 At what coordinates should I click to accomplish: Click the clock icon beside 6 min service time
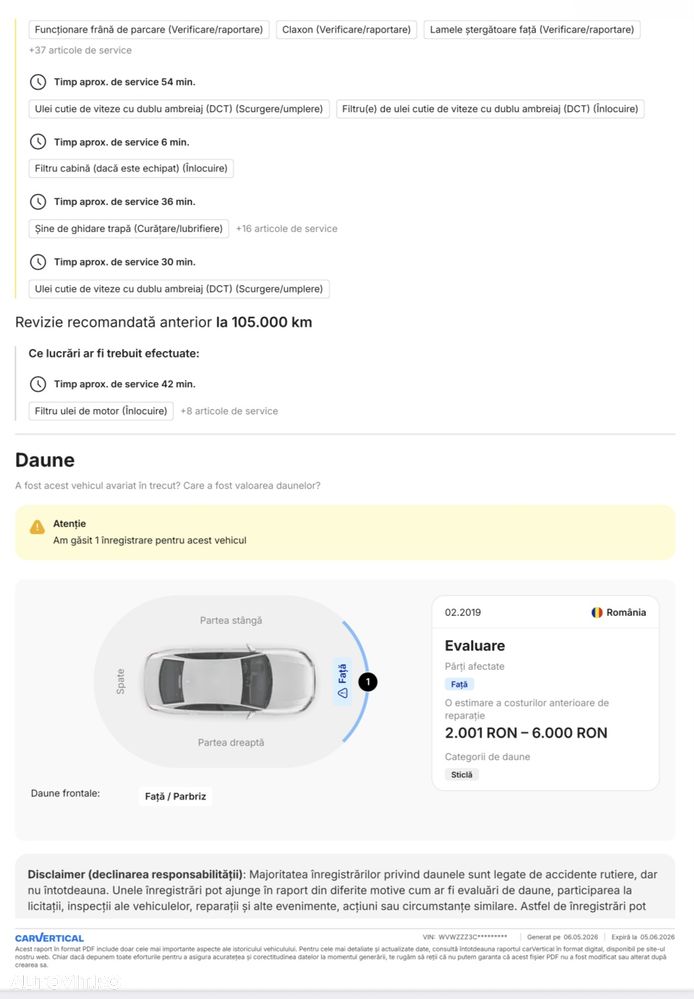pyautogui.click(x=38, y=142)
